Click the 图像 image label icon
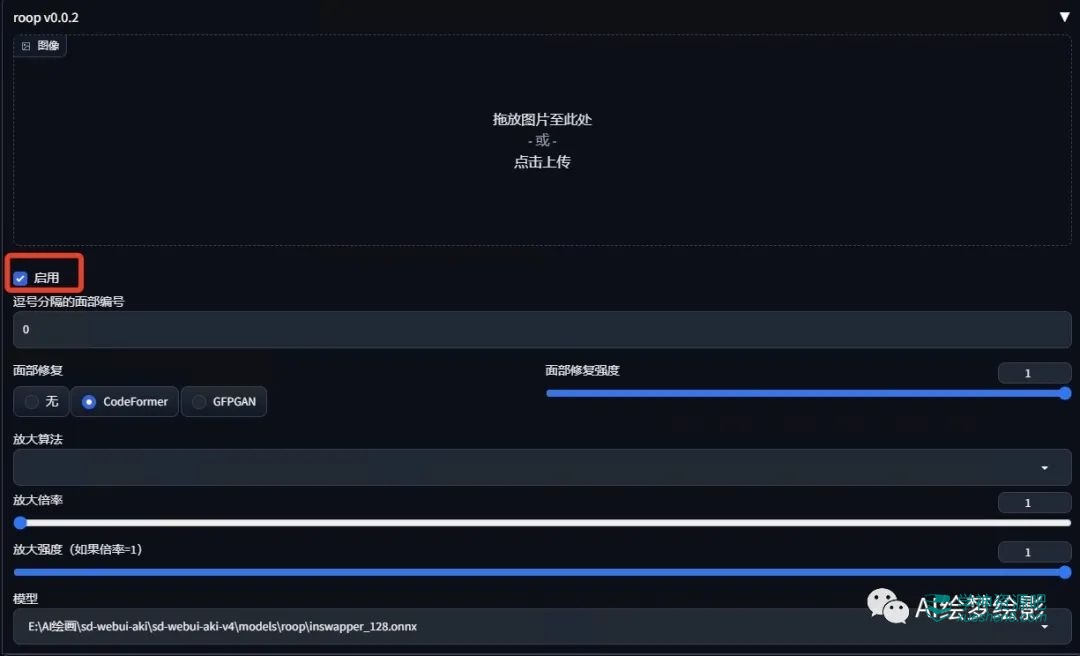The height and width of the screenshot is (656, 1080). (x=26, y=46)
